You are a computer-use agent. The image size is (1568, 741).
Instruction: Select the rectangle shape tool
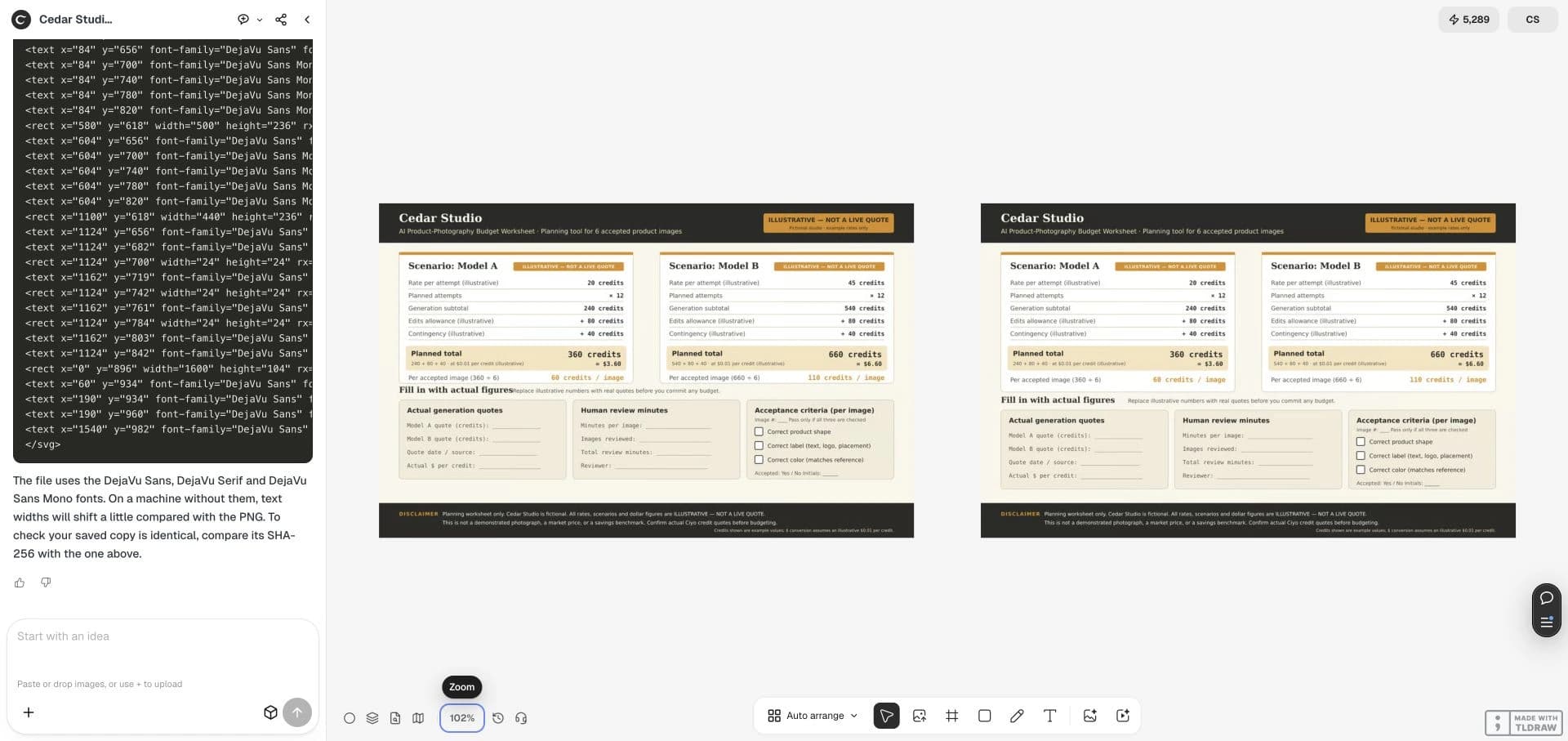(x=985, y=716)
